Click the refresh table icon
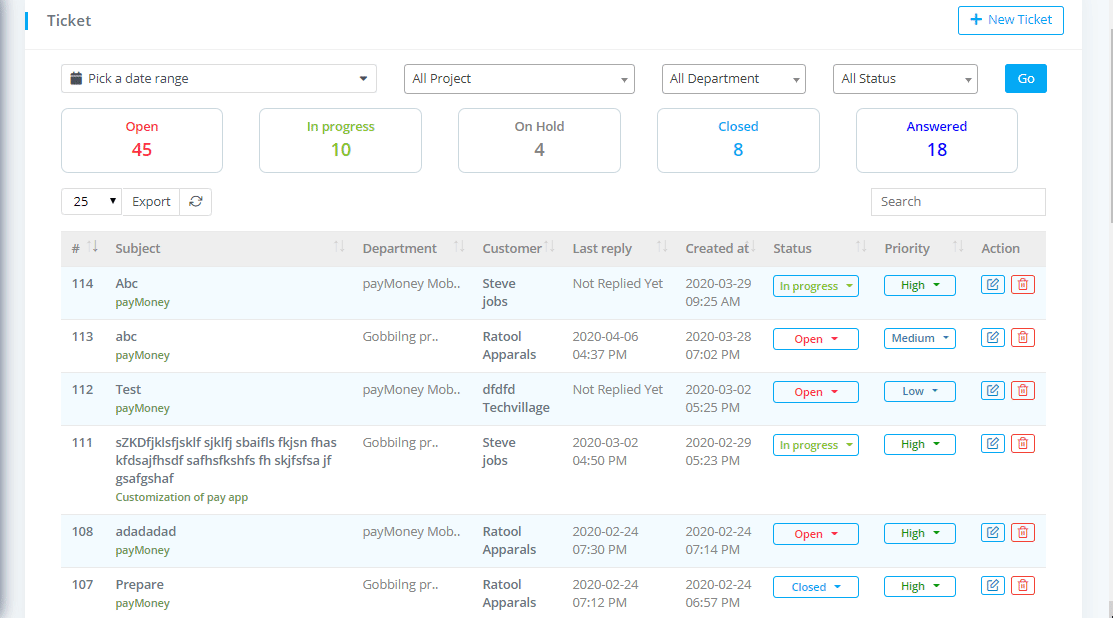1113x618 pixels. [x=196, y=202]
